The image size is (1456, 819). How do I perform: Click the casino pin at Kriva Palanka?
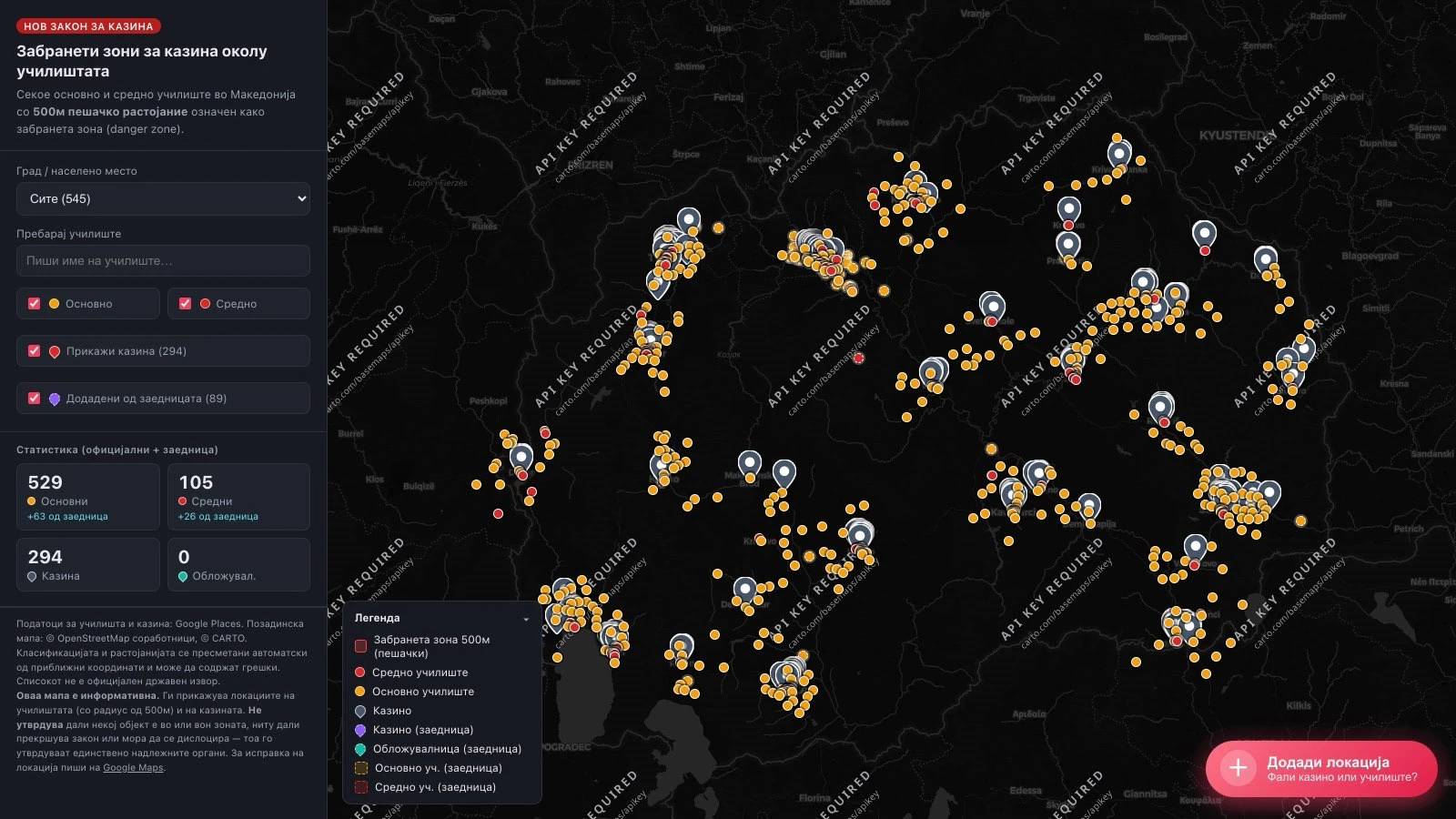click(1119, 154)
